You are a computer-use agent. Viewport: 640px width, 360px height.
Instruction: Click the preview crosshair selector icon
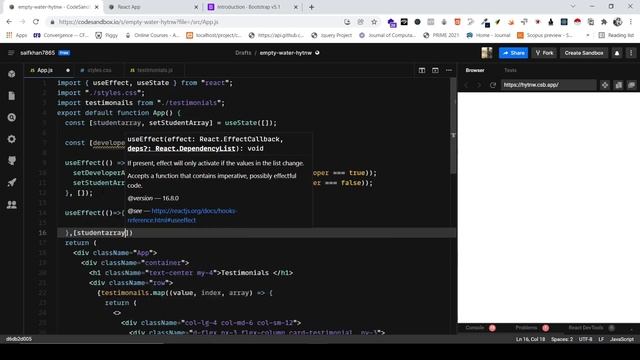[x=605, y=85]
